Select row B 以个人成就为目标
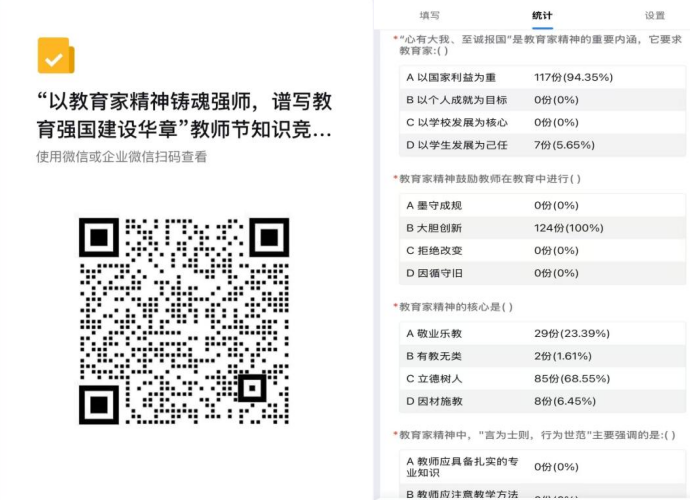The width and height of the screenshot is (690, 500). 542,100
